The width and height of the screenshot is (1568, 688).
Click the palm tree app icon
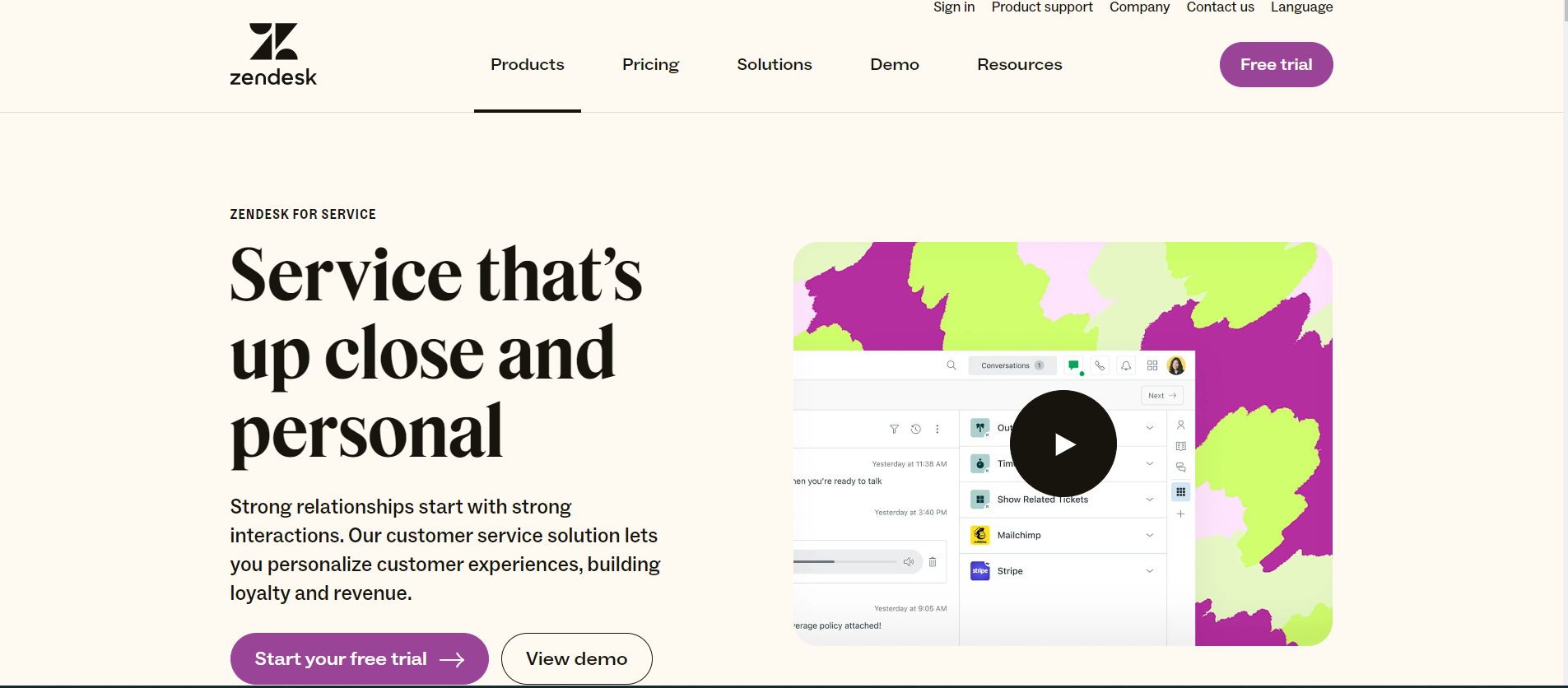(980, 428)
